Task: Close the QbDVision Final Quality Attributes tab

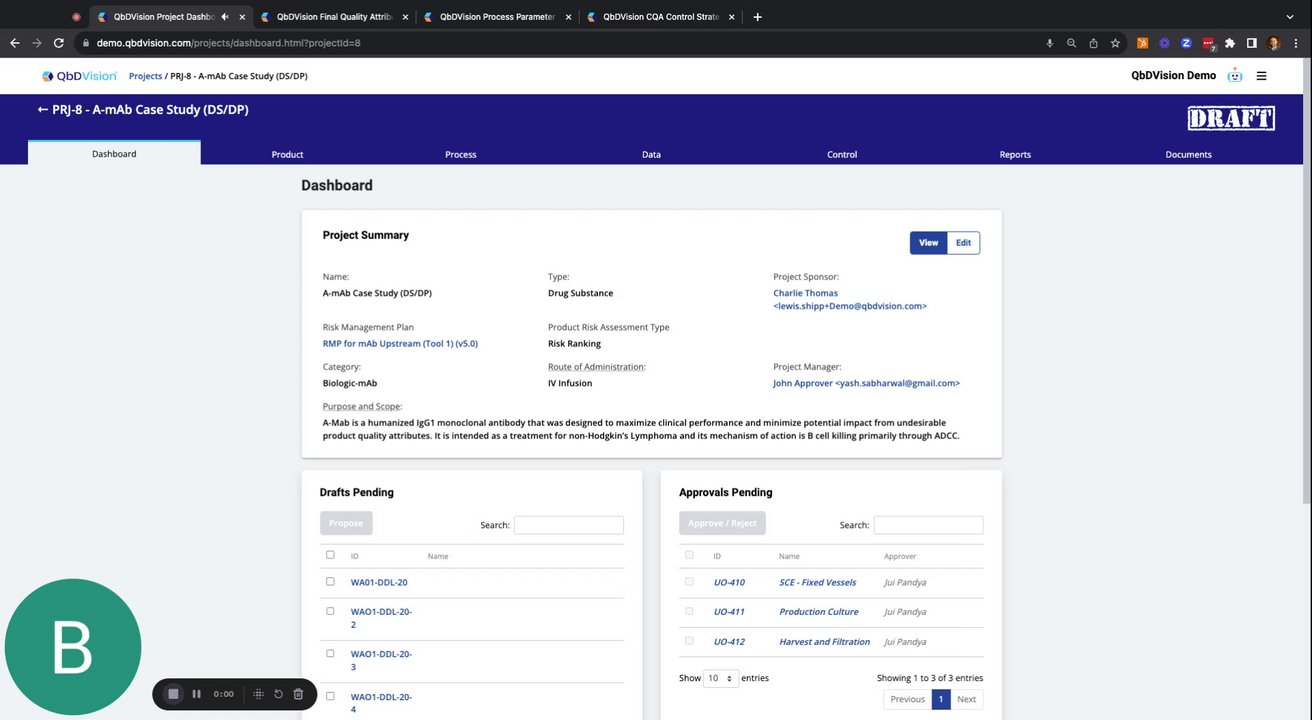Action: coord(405,17)
